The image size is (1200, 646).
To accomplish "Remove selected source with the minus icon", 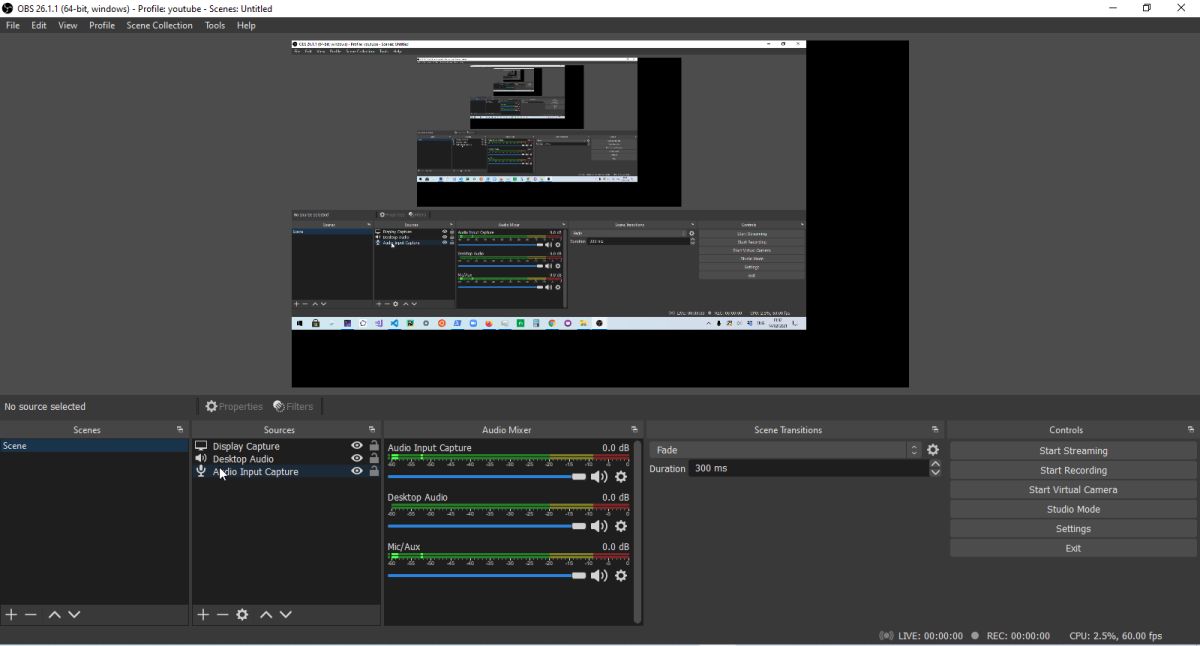I will 223,615.
